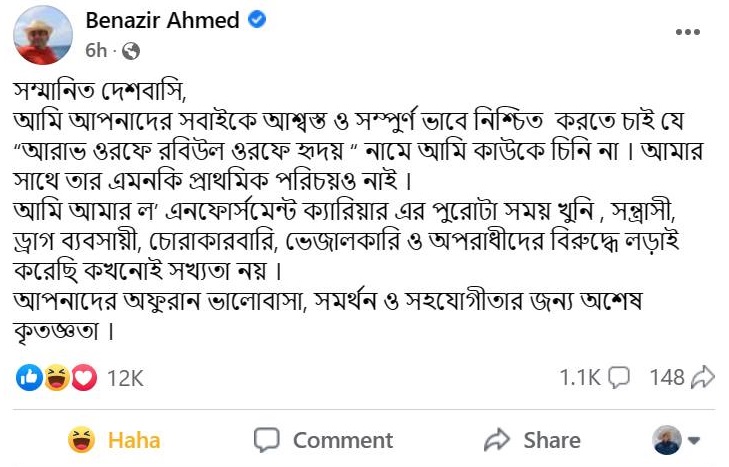
Task: Open the 1.1K comments count
Action: tap(578, 377)
